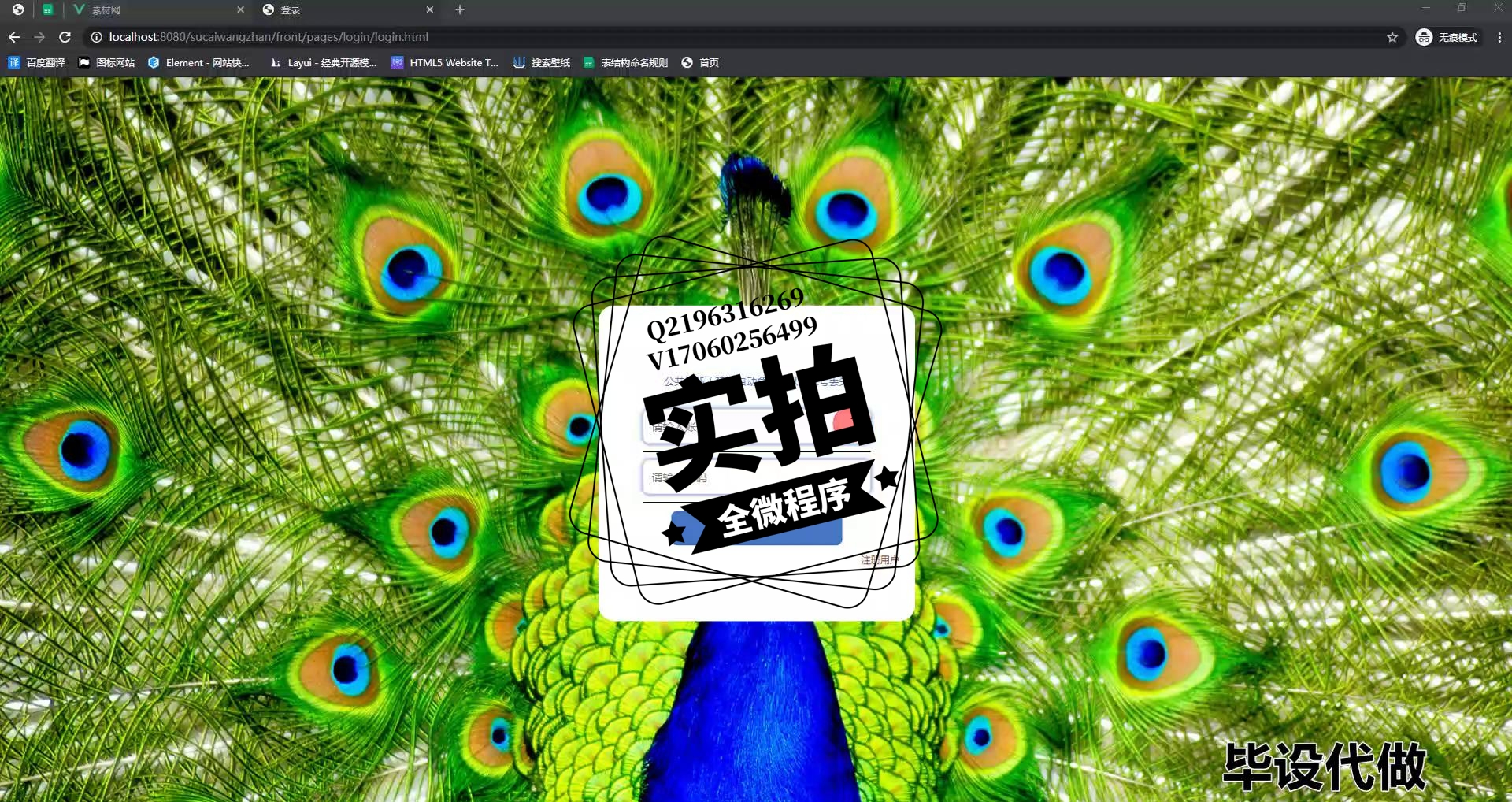Open the browser three-dot menu
This screenshot has width=1512, height=802.
1499,37
